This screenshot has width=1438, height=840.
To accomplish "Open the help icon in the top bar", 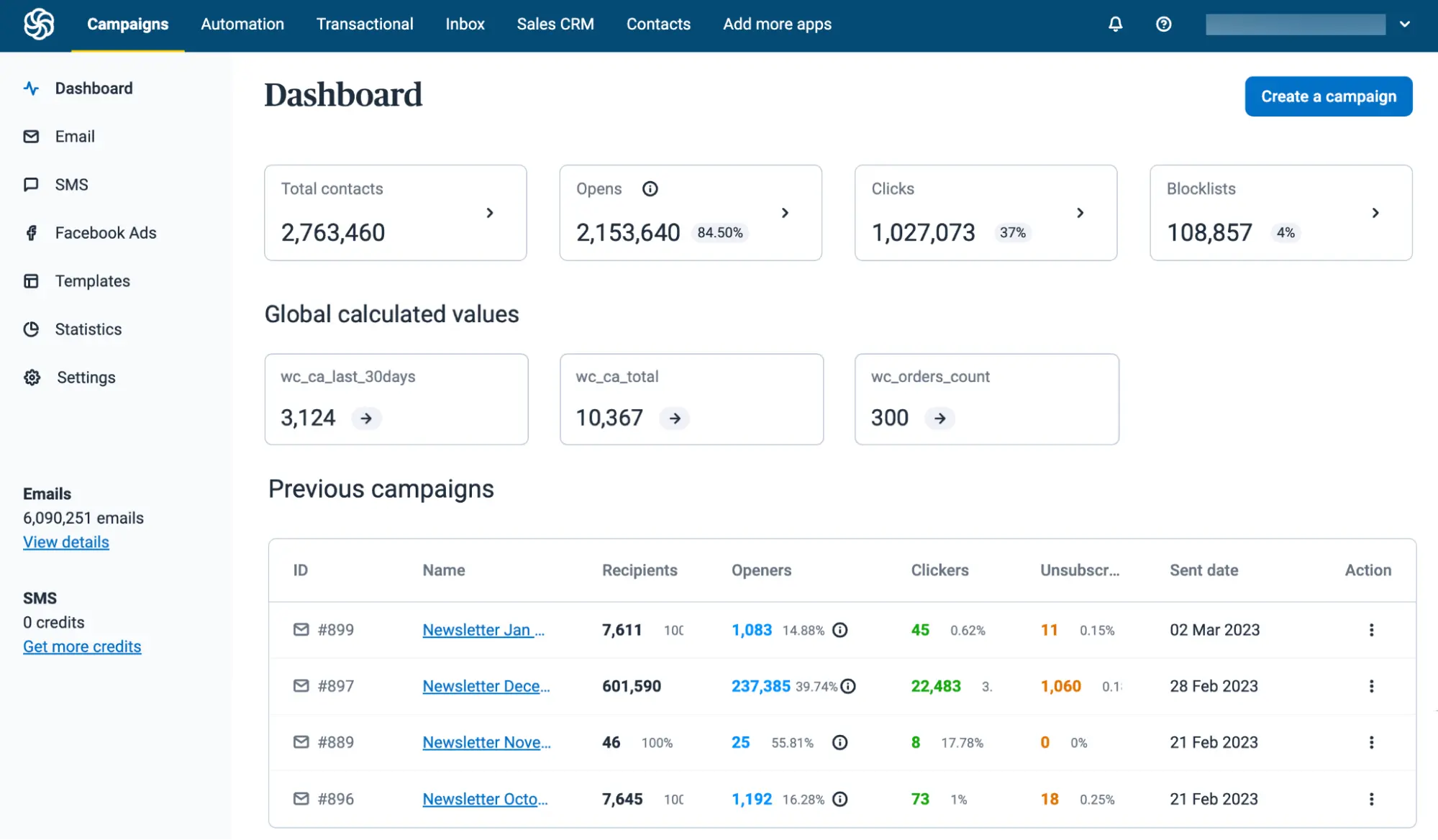I will tap(1163, 24).
